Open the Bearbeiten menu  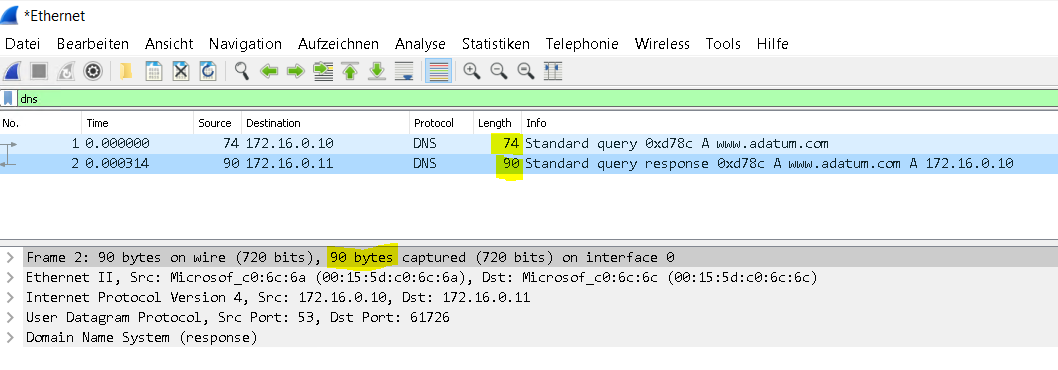(92, 44)
